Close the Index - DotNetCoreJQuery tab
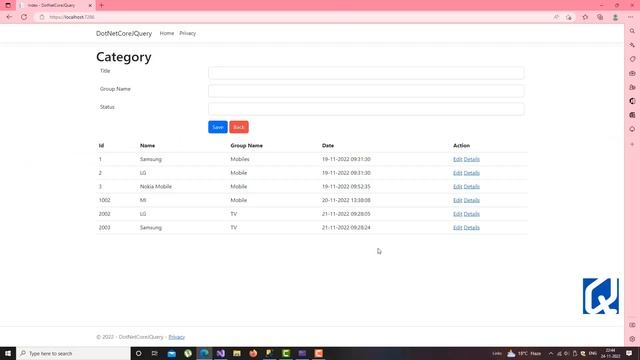Screen dimensions: 640x360 tap(90, 5)
